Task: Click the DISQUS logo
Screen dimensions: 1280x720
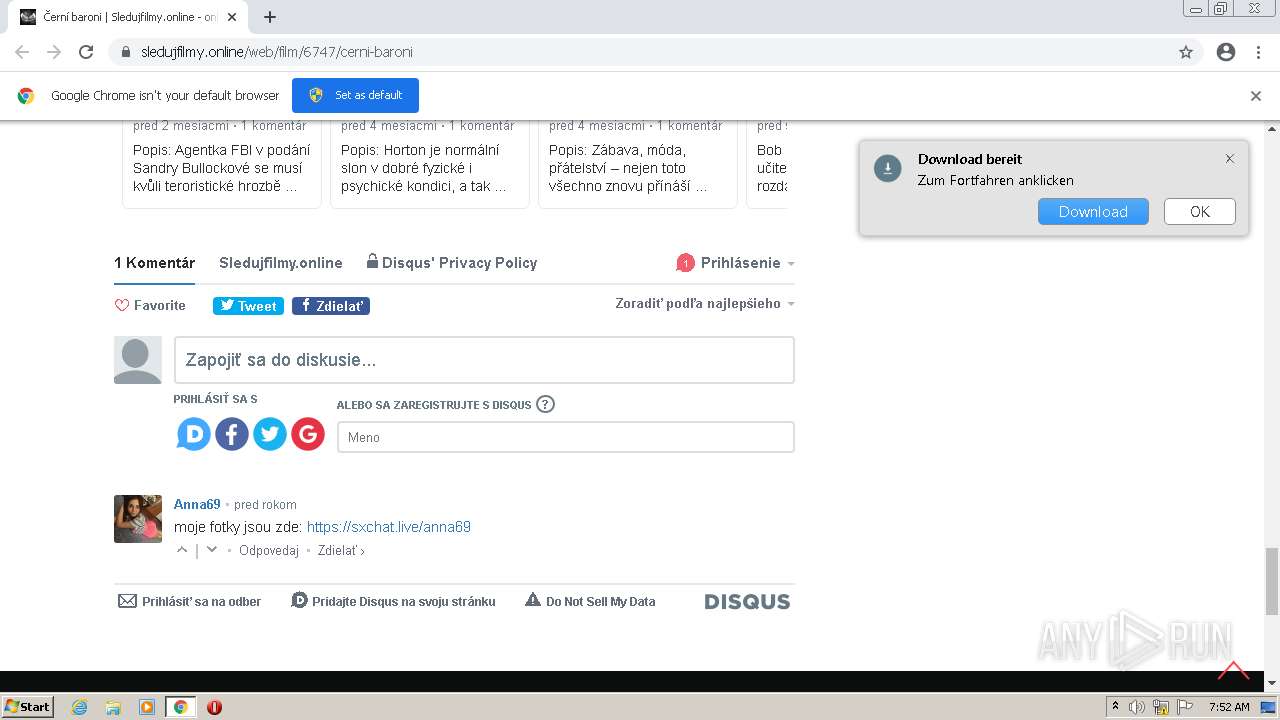Action: [x=747, y=601]
